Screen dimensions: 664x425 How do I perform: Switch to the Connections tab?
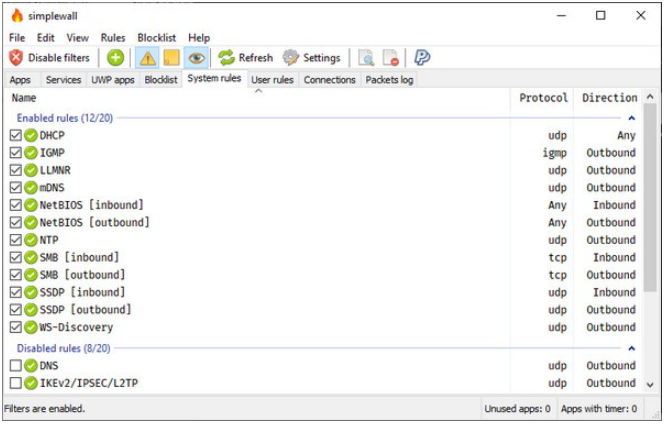pos(329,80)
